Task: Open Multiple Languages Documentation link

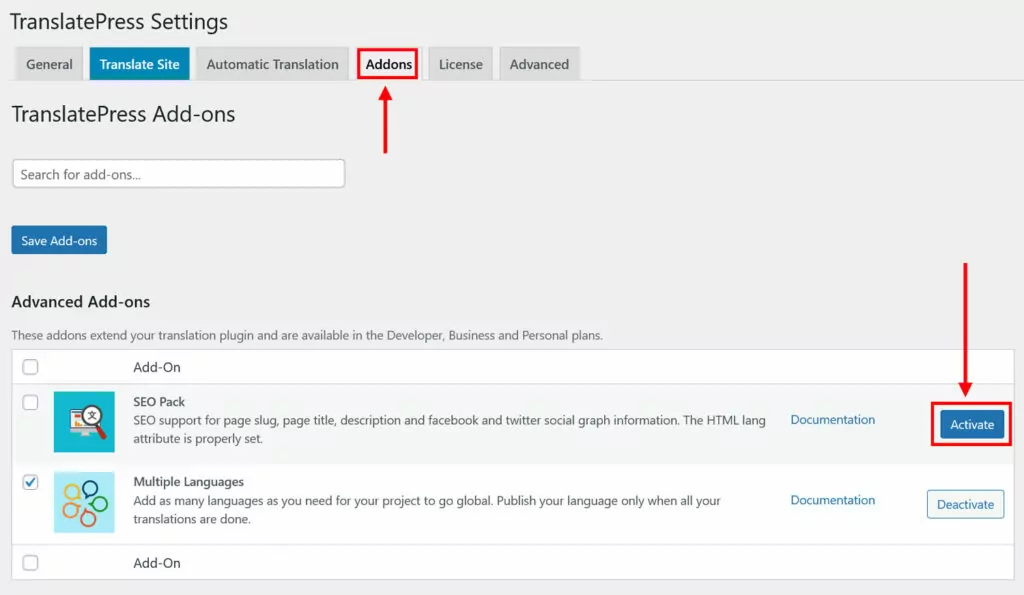Action: point(833,500)
